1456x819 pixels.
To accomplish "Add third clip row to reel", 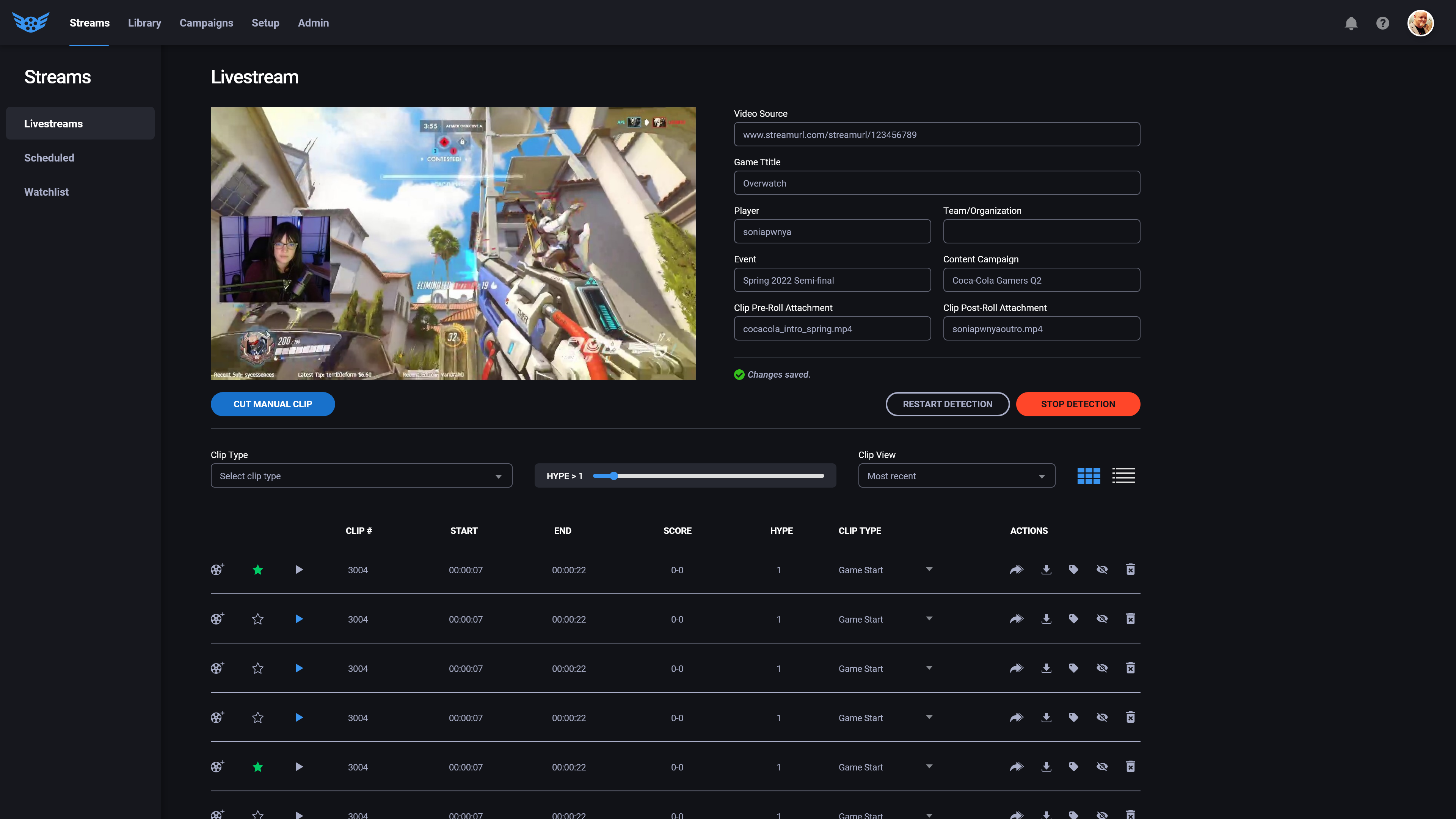I will point(217,668).
